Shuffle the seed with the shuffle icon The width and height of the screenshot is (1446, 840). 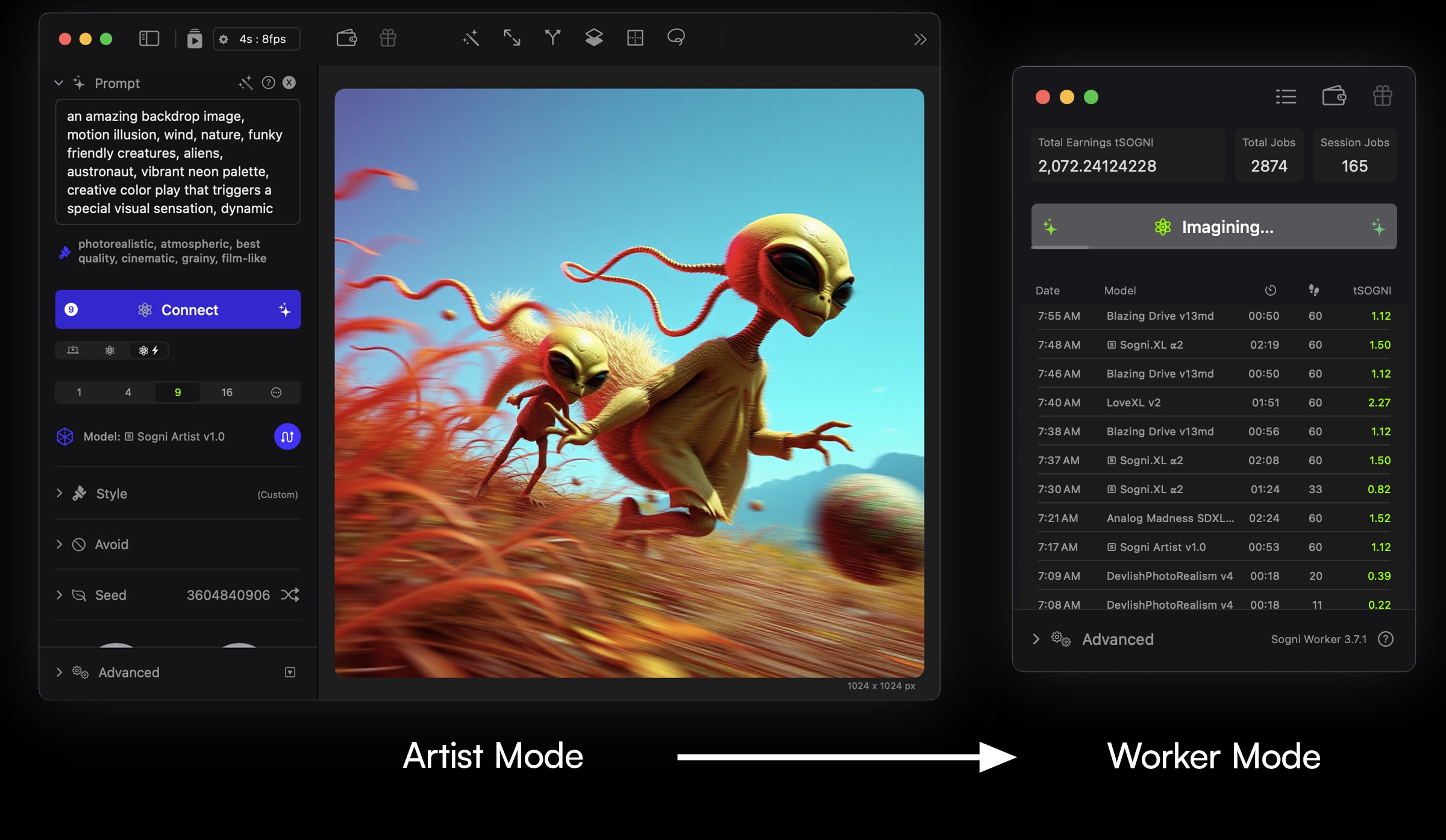291,595
